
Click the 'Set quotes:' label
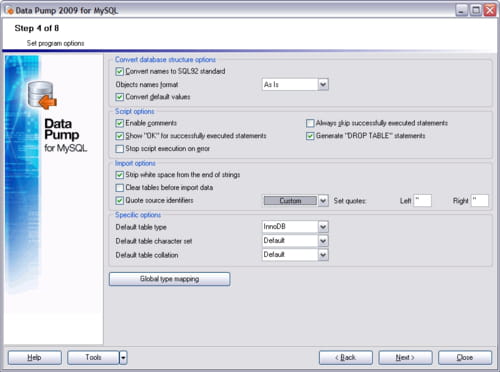tap(350, 201)
